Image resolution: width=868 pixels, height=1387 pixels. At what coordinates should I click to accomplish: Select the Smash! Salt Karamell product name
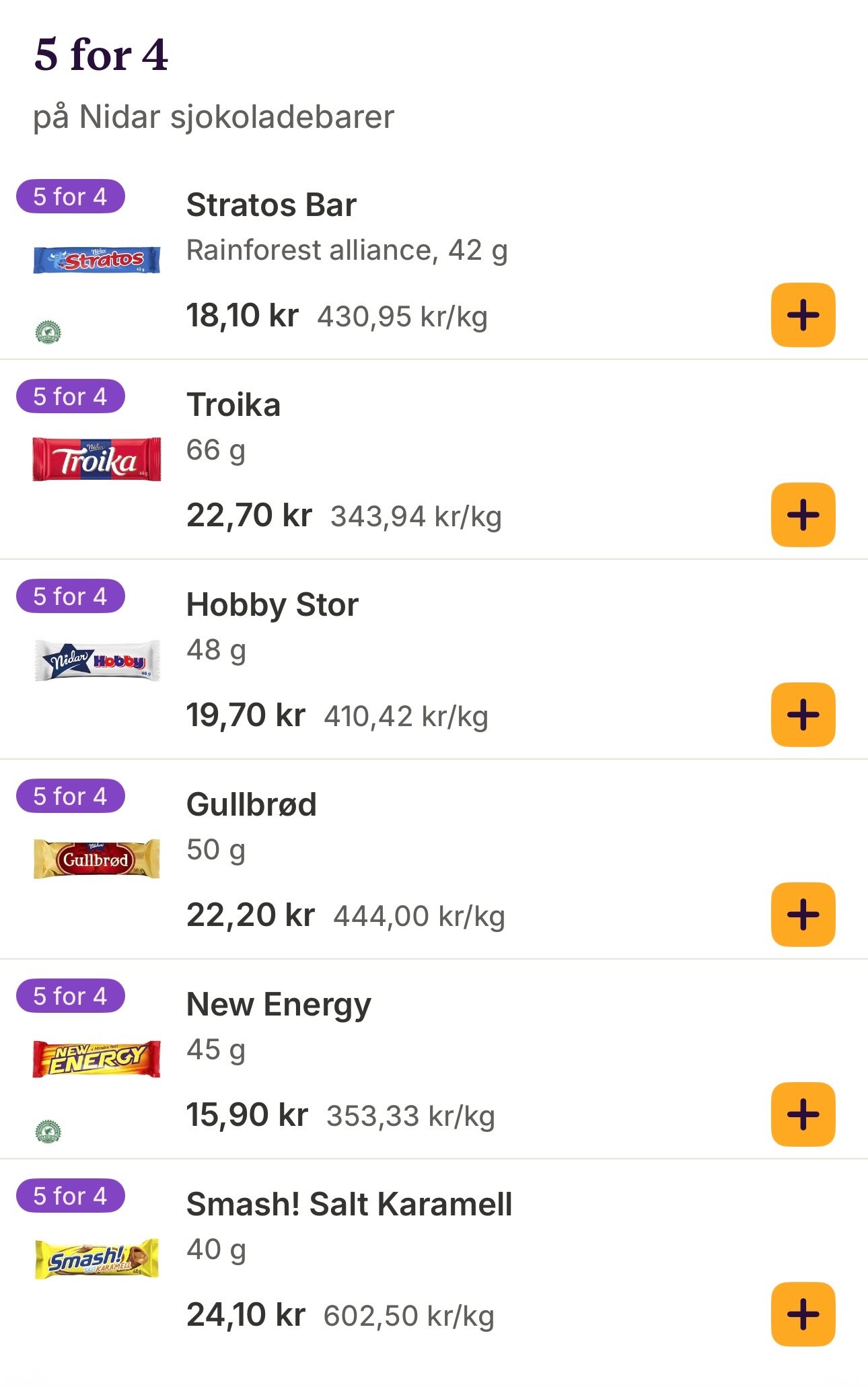click(349, 1204)
